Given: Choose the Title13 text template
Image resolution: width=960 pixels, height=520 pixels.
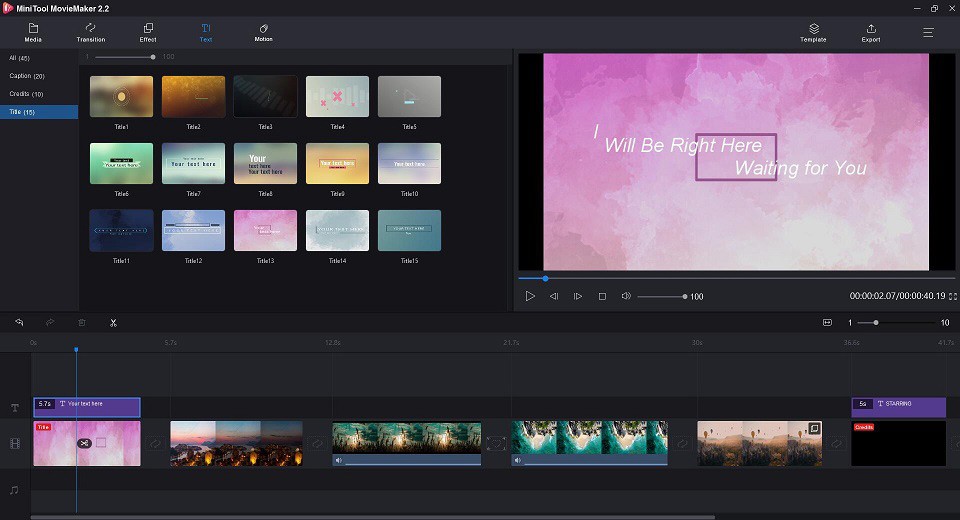Looking at the screenshot, I should (x=265, y=231).
